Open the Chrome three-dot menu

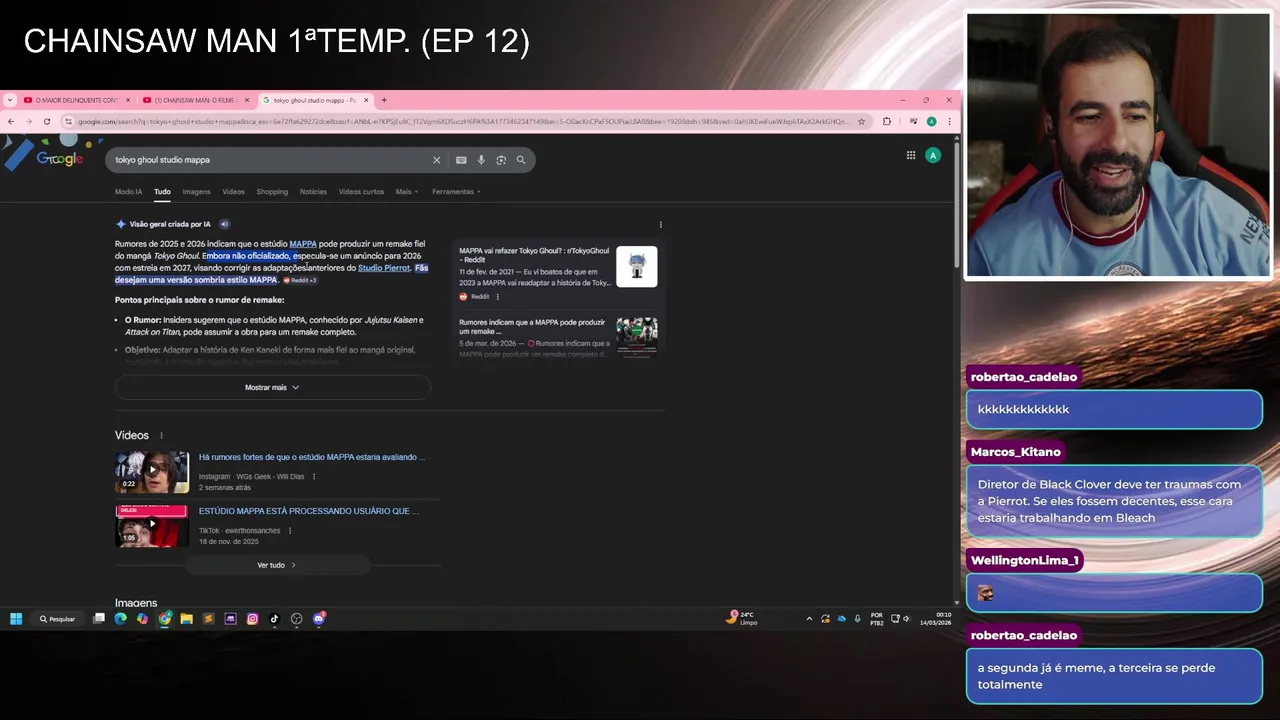949,121
